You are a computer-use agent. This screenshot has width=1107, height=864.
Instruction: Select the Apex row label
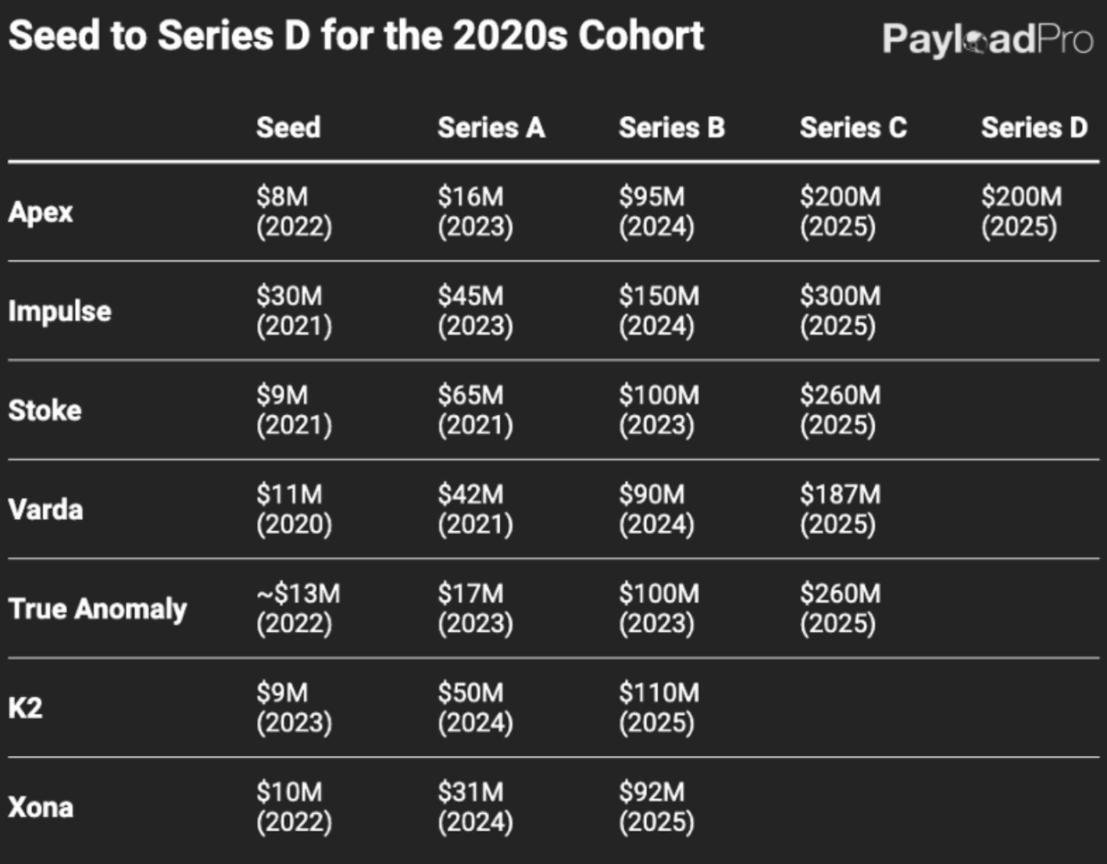[40, 212]
